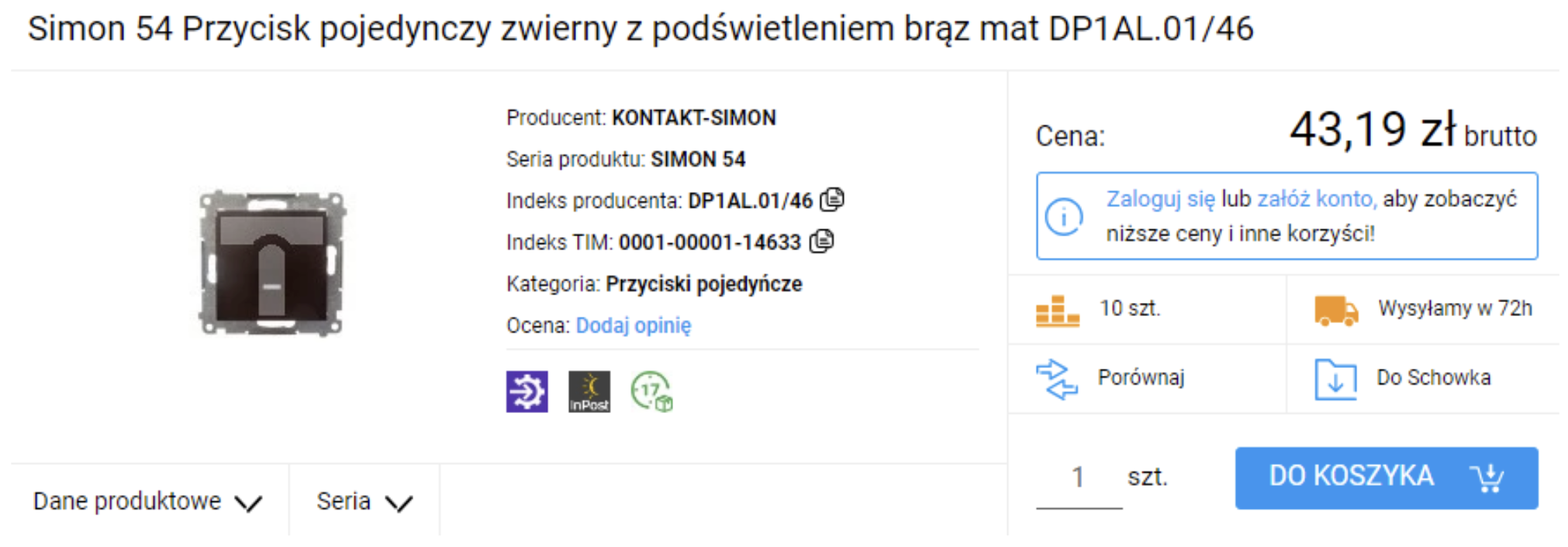Screen dimensions: 1568x547
Task: Click the Dodaj opinię link
Action: pyautogui.click(x=633, y=325)
